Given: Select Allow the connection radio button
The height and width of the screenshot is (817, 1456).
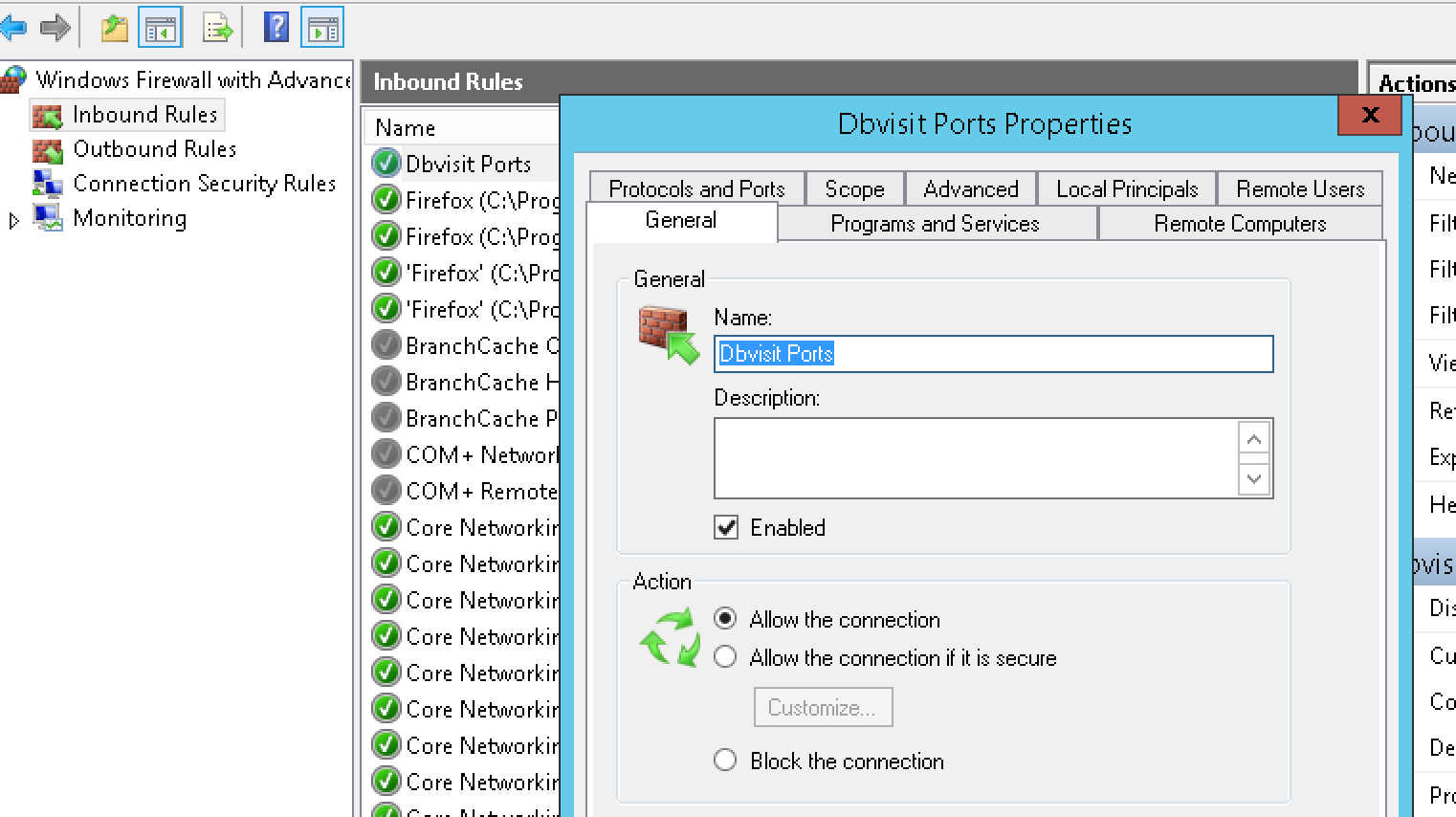Looking at the screenshot, I should pyautogui.click(x=725, y=619).
